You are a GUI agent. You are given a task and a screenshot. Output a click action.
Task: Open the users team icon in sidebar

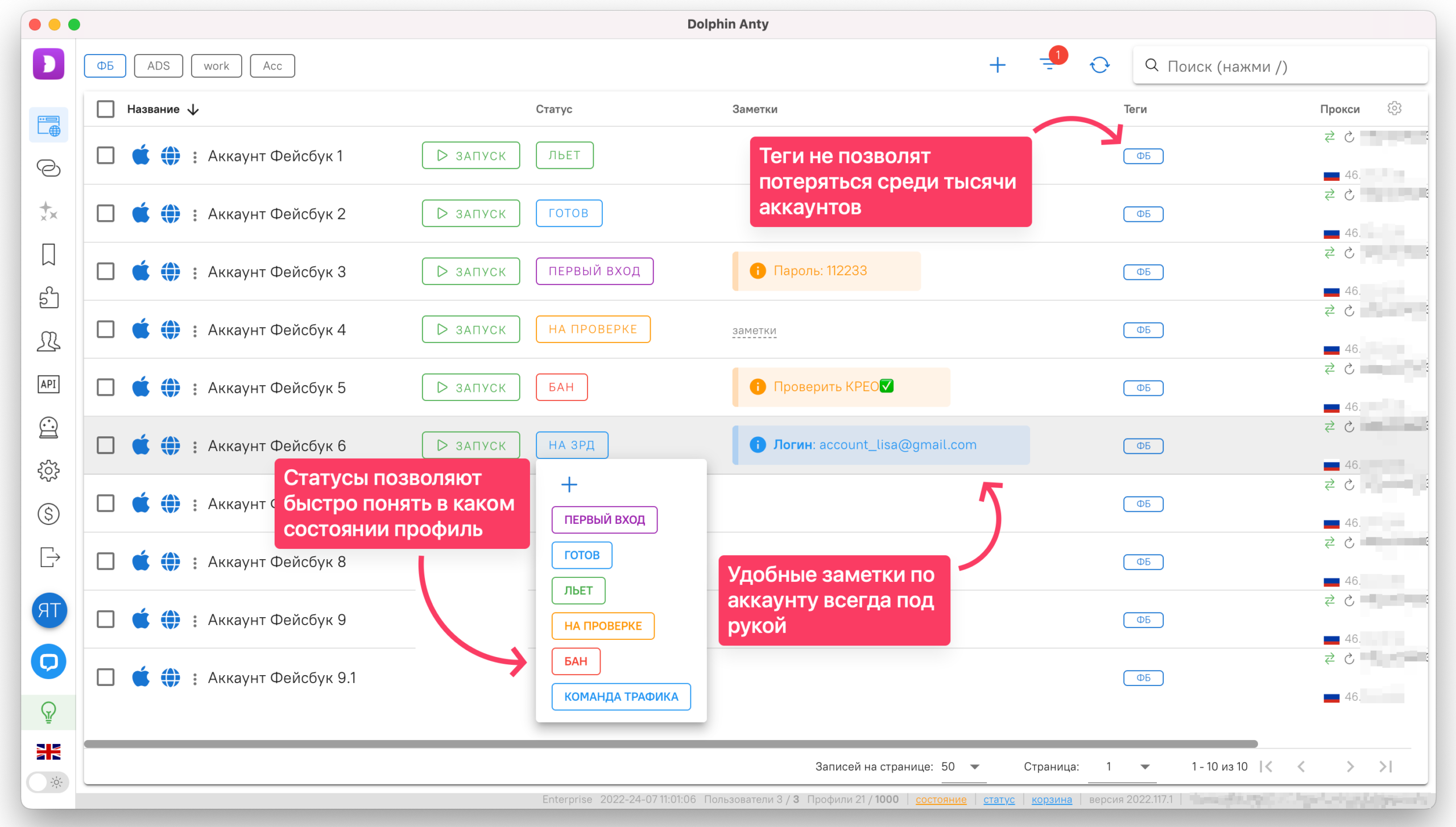pos(48,341)
